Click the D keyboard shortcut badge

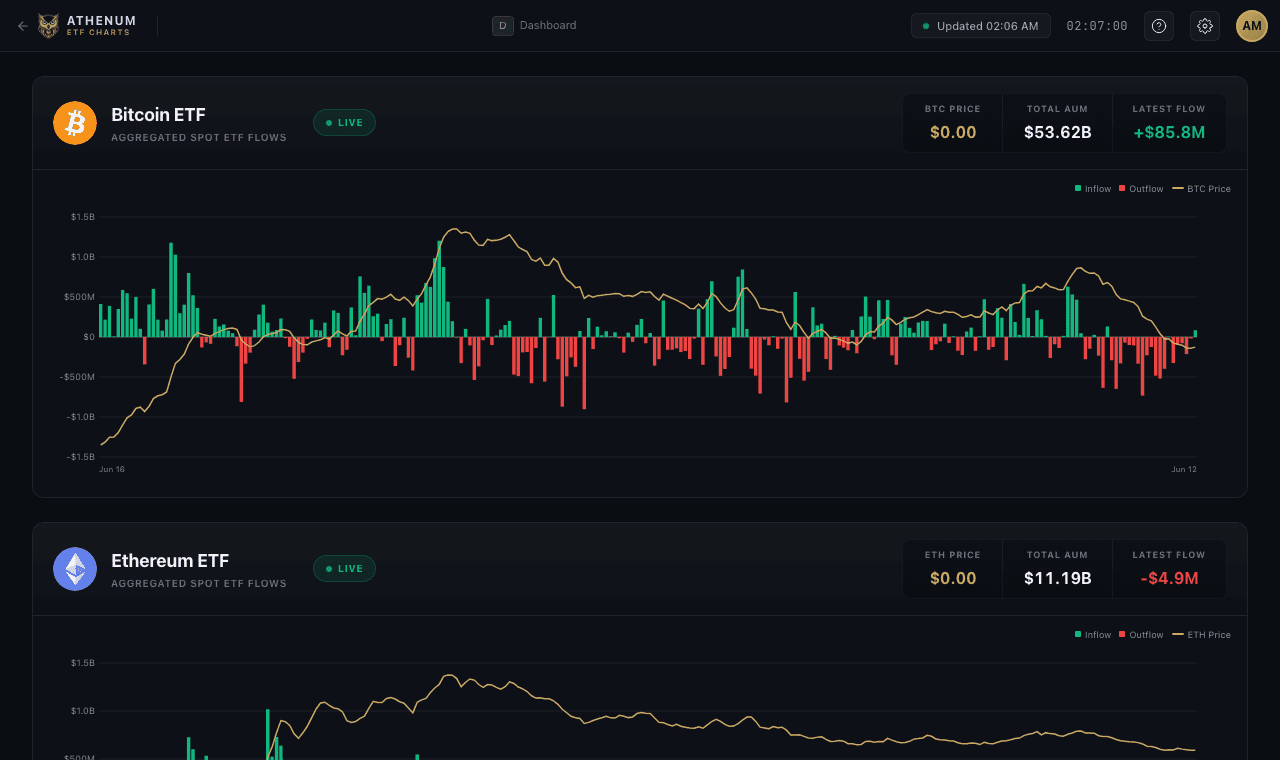pos(503,26)
